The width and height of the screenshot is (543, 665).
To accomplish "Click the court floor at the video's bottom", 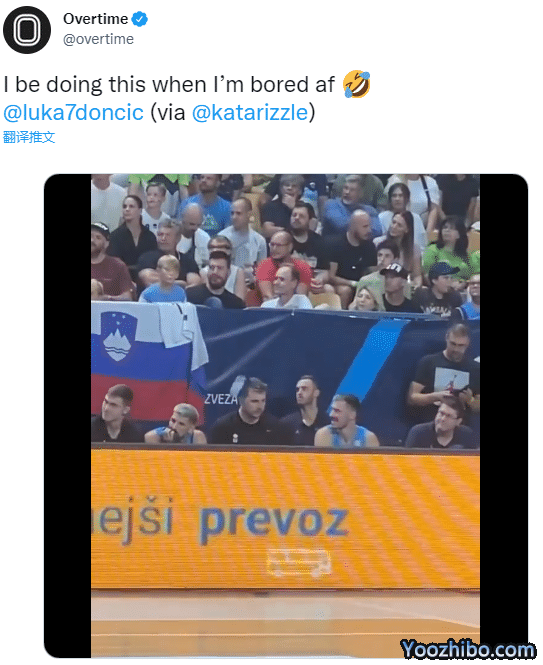I will pos(285,623).
